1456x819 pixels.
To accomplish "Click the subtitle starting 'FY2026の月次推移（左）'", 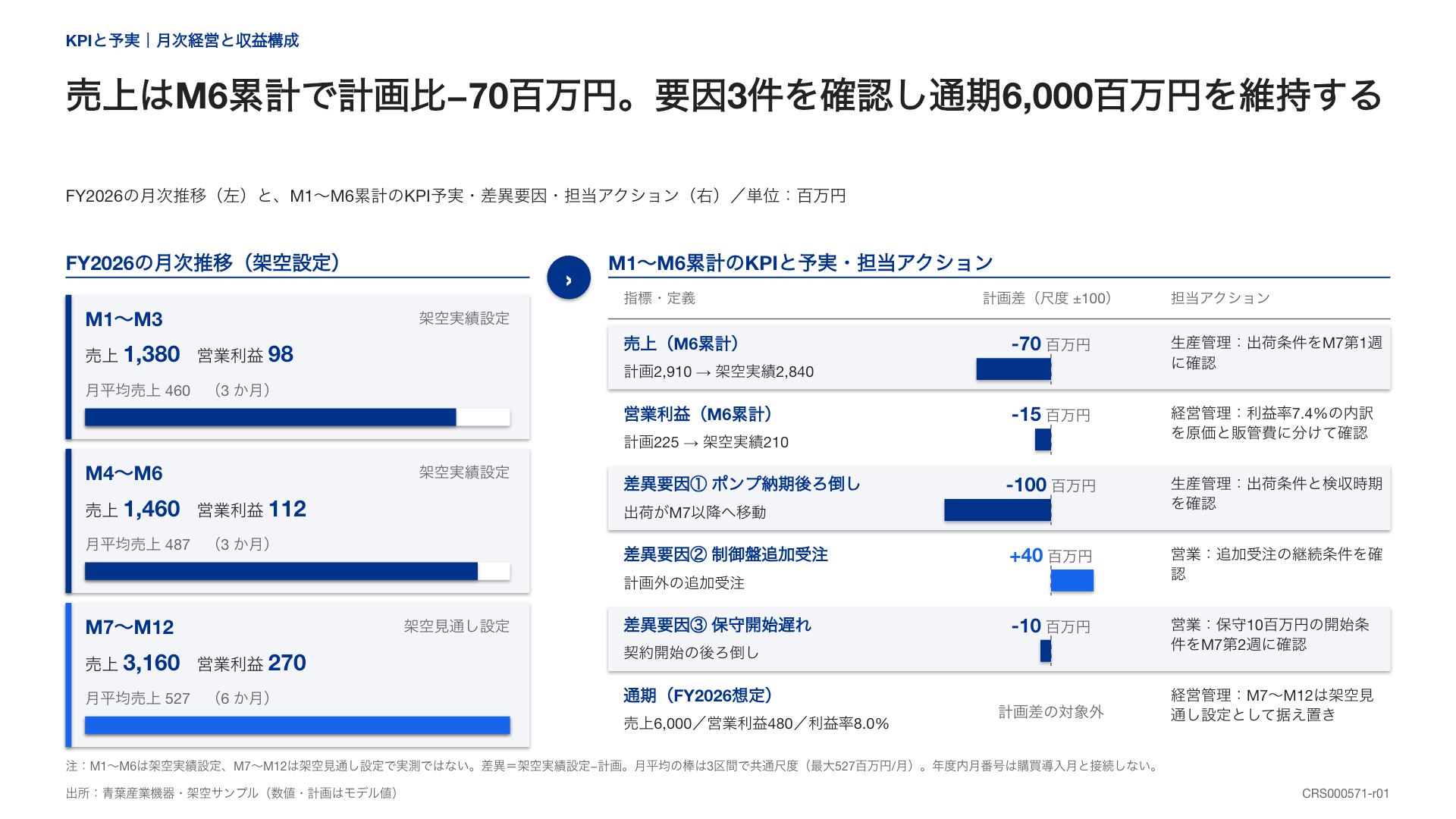I will coord(456,196).
